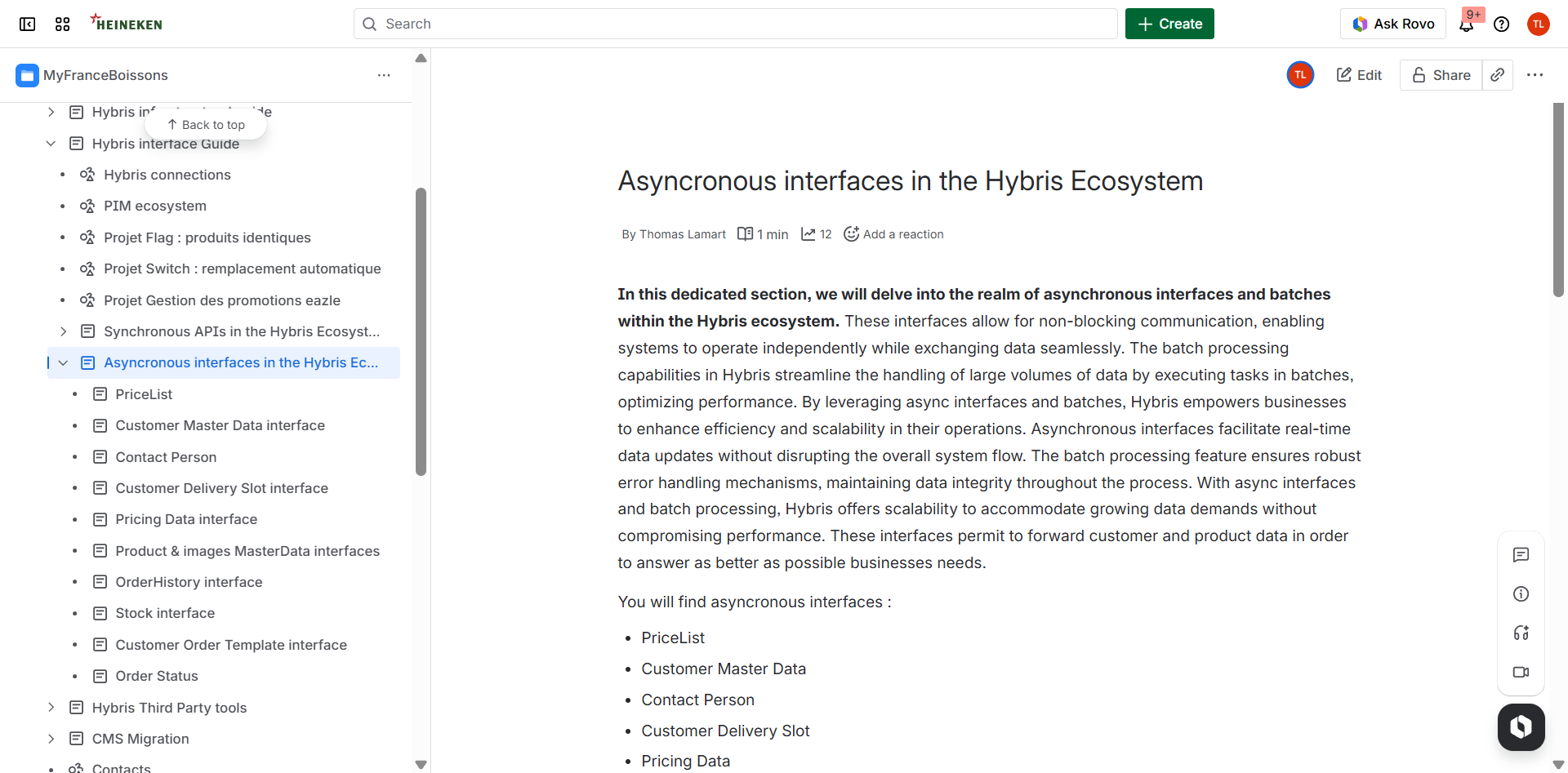Open Thomas Lamart's author profile

[x=683, y=234]
